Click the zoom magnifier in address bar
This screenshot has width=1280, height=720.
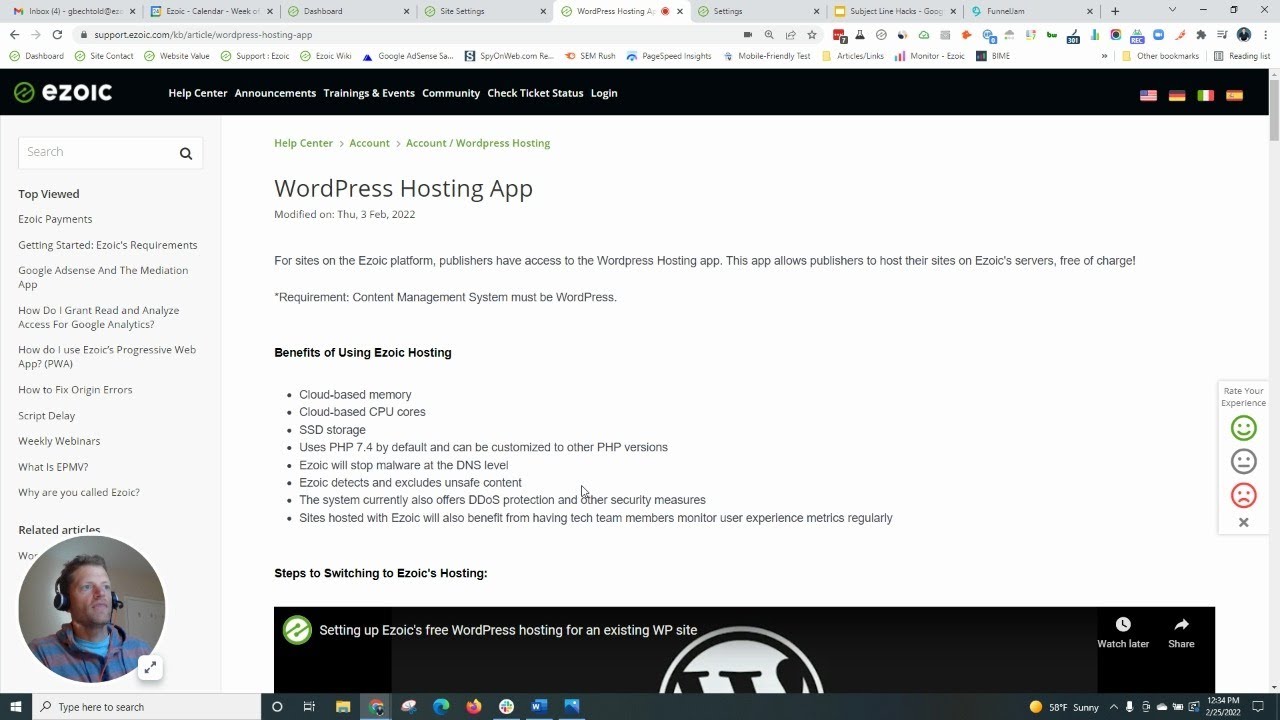769,34
